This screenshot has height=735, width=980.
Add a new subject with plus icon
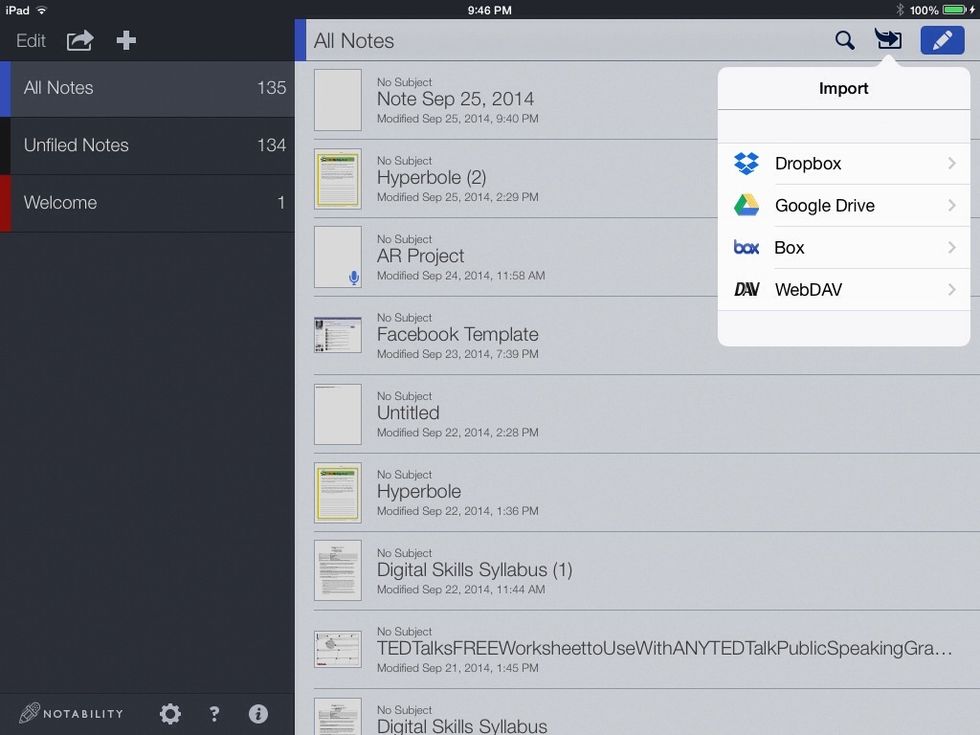click(126, 41)
